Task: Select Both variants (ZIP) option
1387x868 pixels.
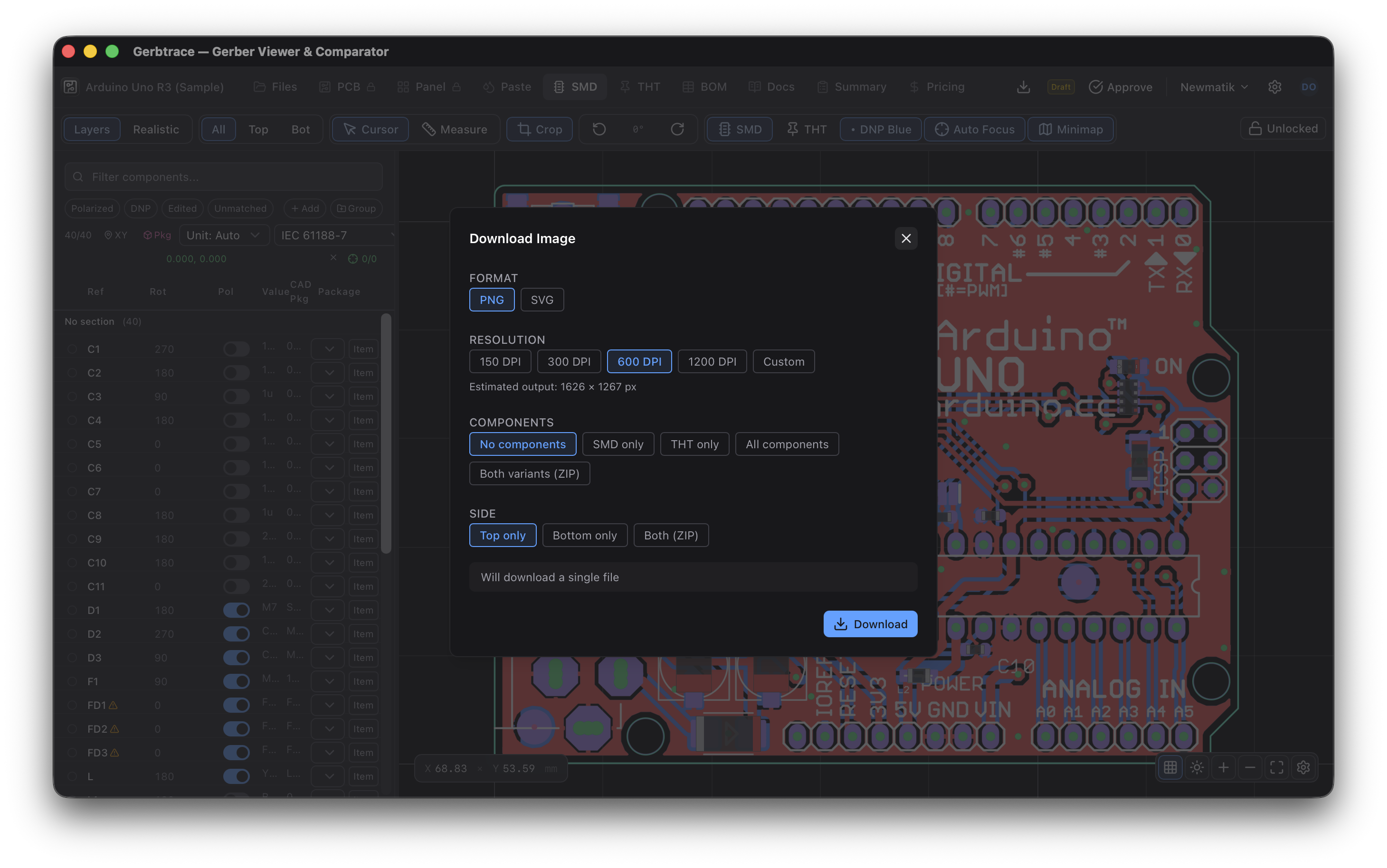Action: pos(529,473)
